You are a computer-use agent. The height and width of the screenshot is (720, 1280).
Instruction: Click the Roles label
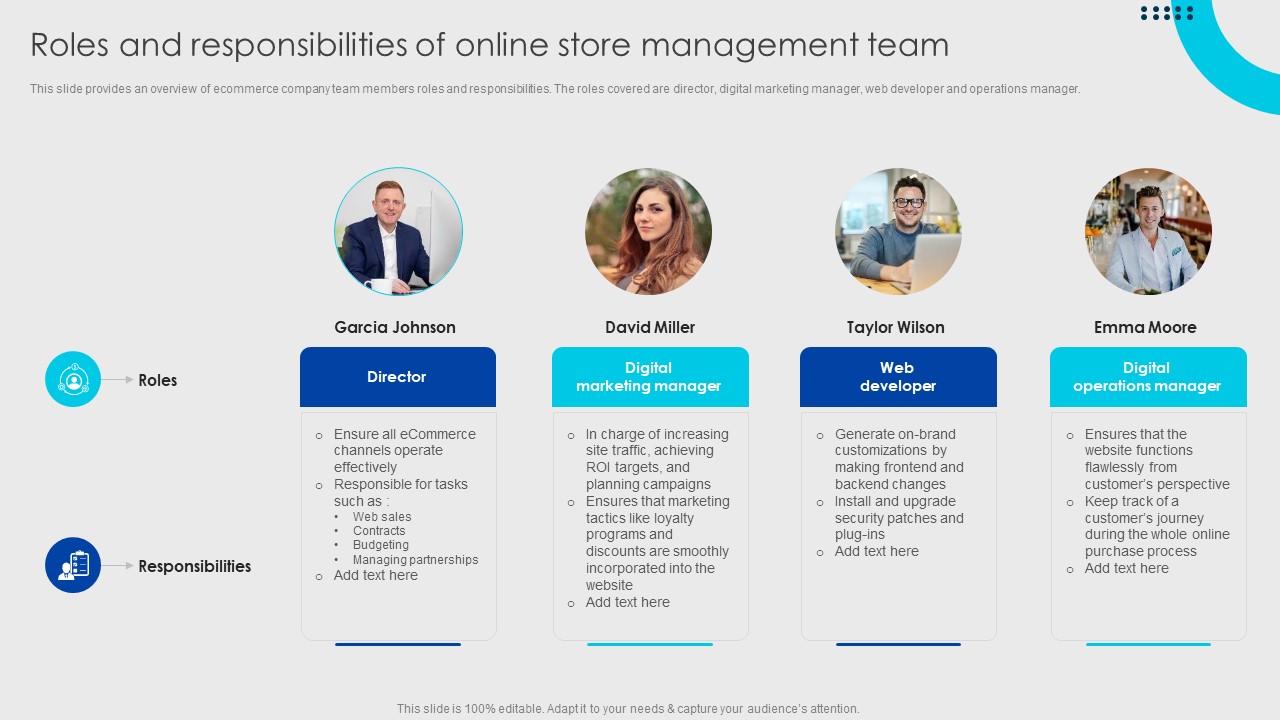click(x=158, y=380)
